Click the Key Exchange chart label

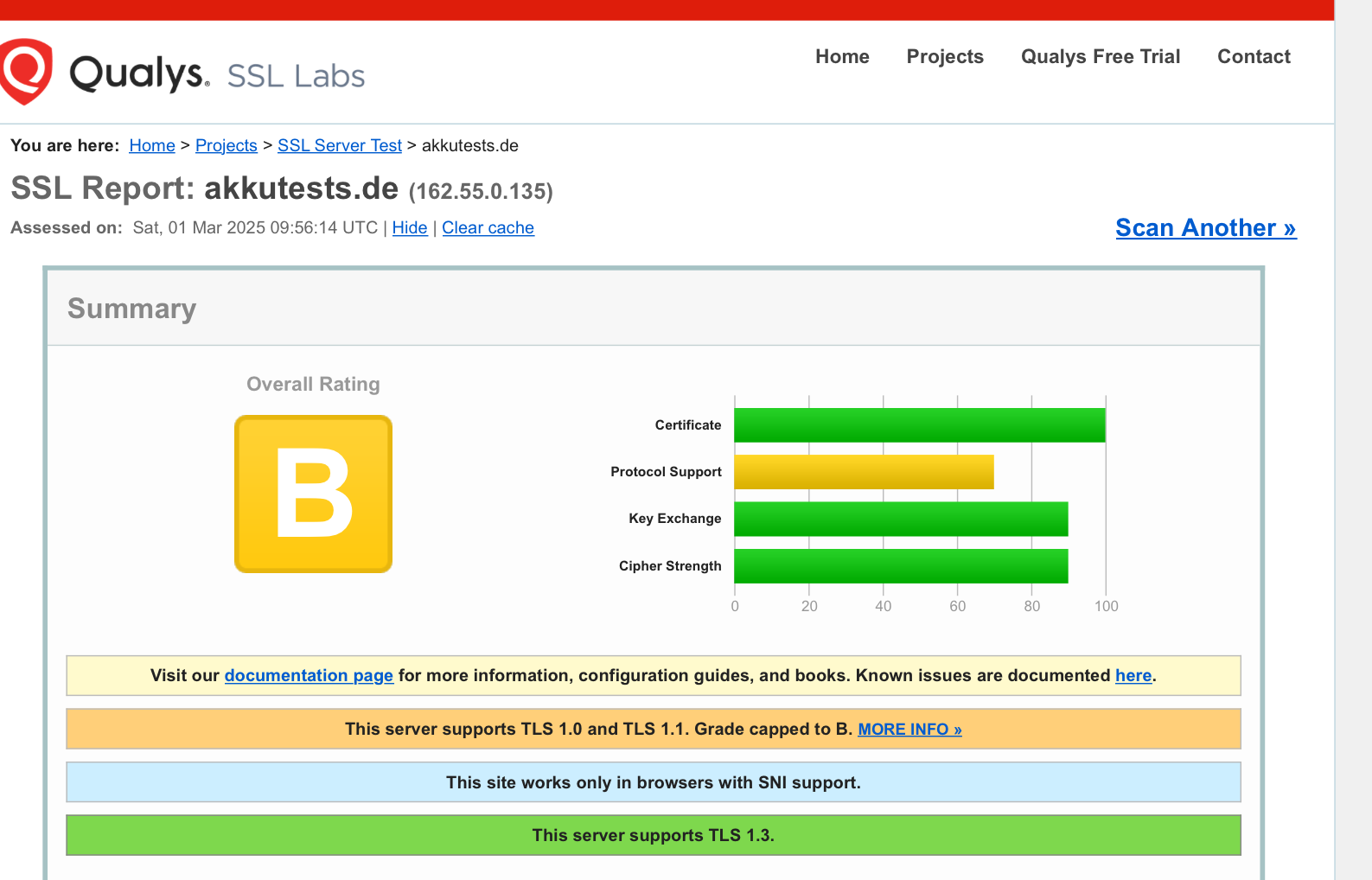(675, 519)
